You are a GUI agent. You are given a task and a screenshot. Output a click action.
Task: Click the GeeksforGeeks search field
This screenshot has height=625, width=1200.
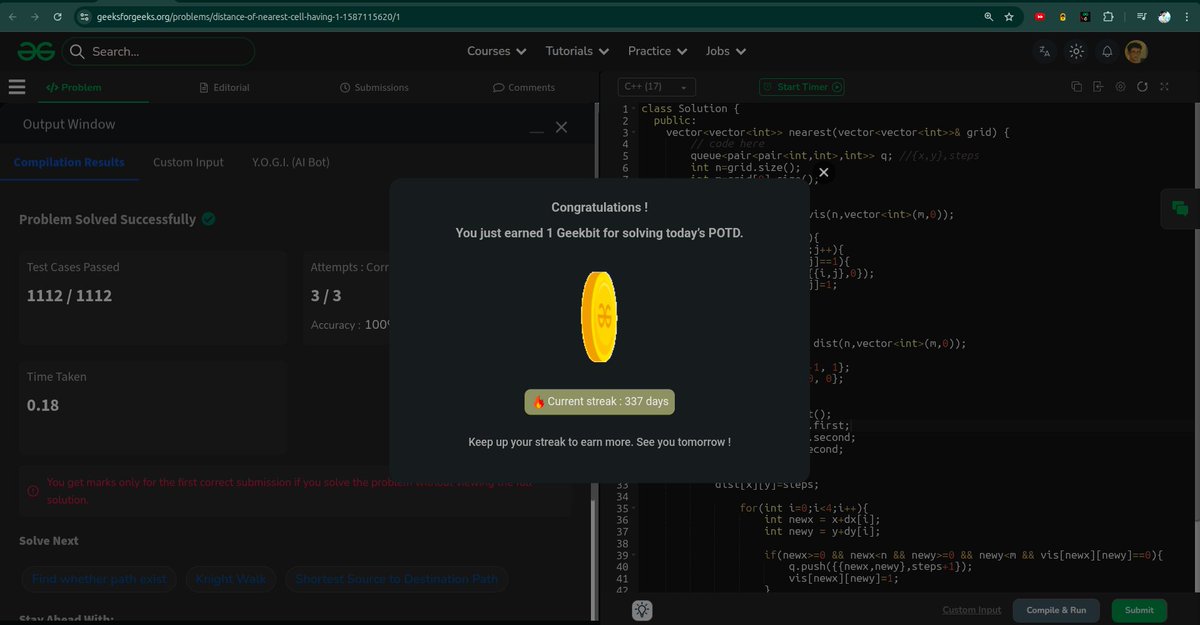click(159, 51)
